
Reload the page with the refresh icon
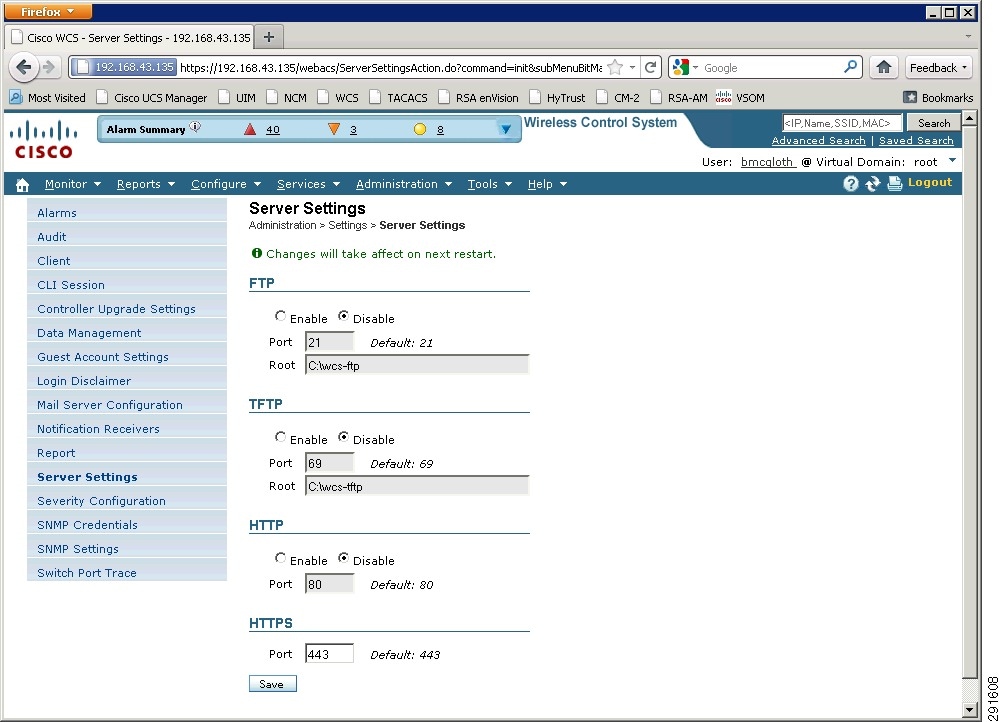(x=650, y=67)
